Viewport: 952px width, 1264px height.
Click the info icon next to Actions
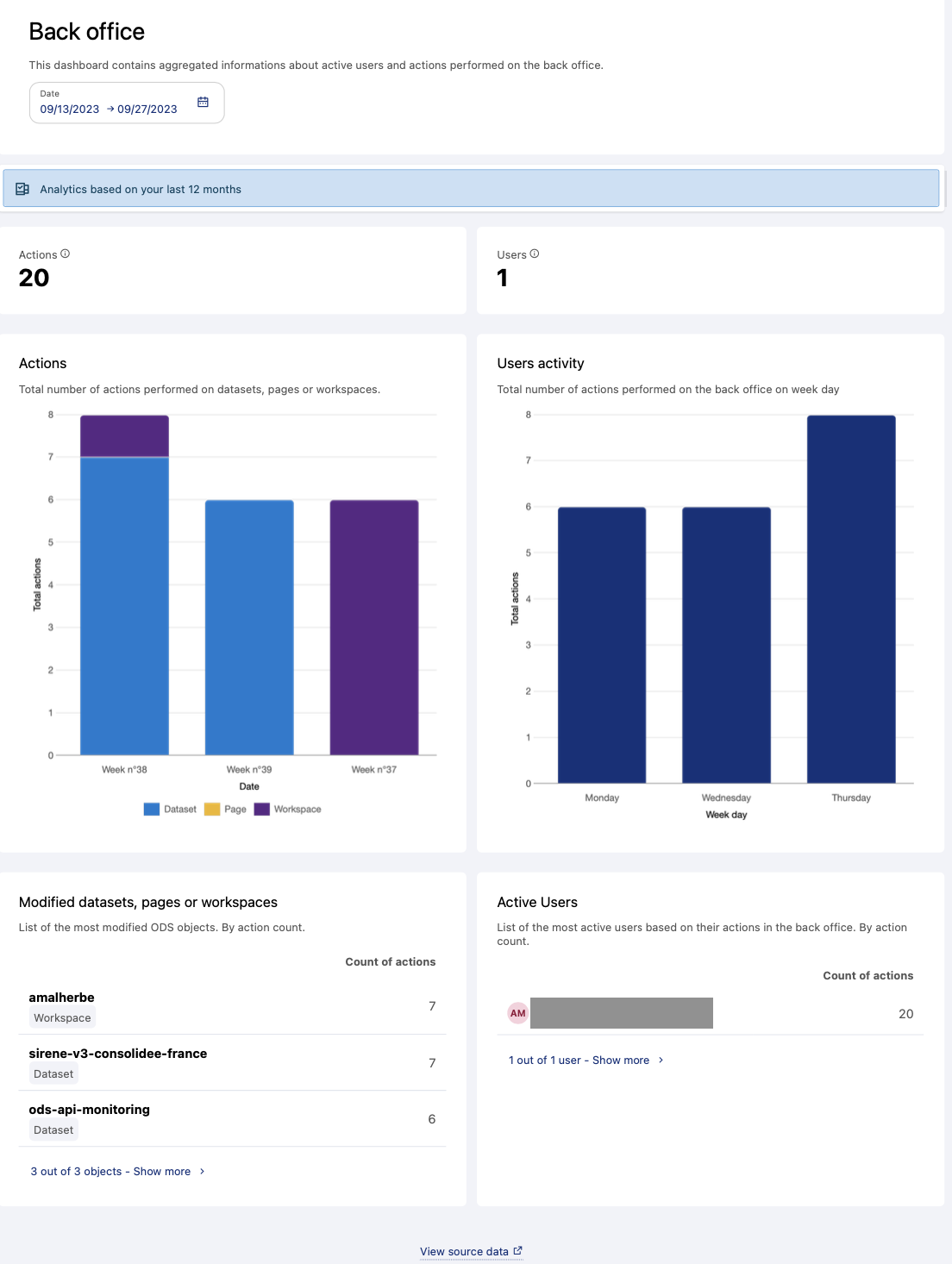pyautogui.click(x=66, y=254)
